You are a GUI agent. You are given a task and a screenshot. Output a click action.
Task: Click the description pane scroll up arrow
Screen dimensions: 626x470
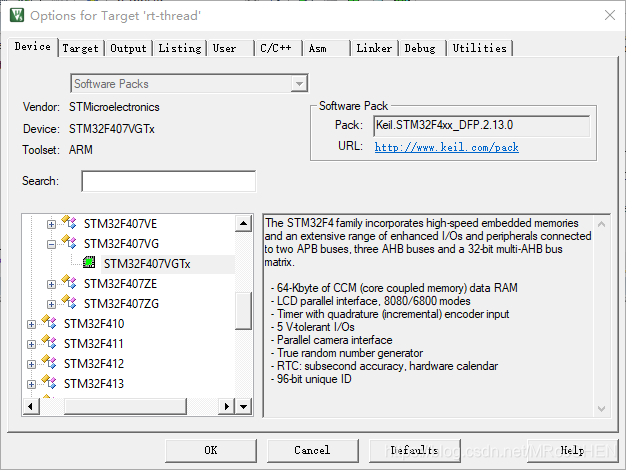(x=602, y=224)
